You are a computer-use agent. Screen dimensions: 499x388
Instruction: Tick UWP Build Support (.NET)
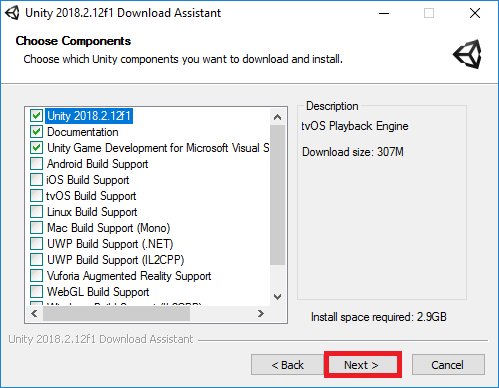36,244
